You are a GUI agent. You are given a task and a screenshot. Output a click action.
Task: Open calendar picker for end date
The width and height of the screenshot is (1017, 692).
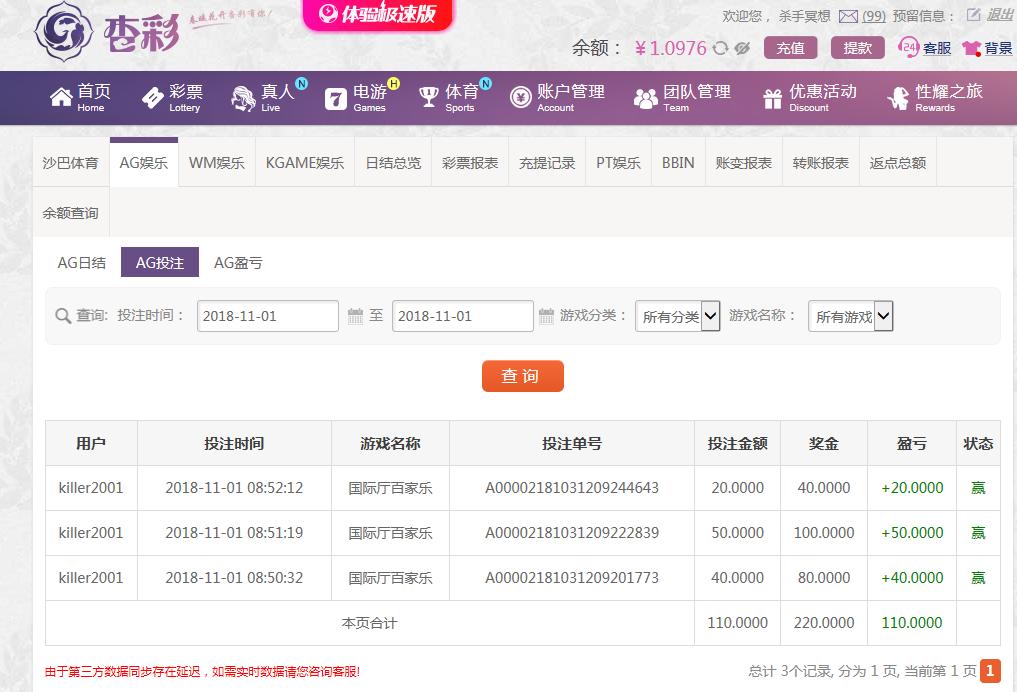tap(546, 316)
